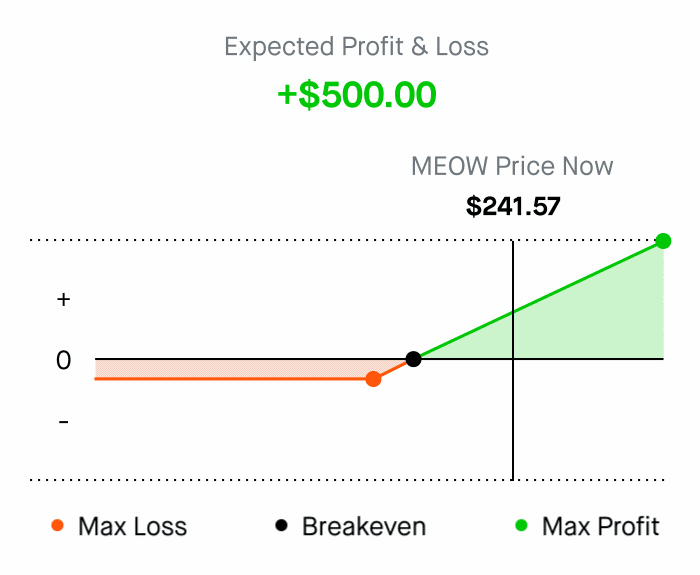Select the Max Loss legend label
Image resolution: width=700 pixels, height=575 pixels.
pyautogui.click(x=132, y=526)
